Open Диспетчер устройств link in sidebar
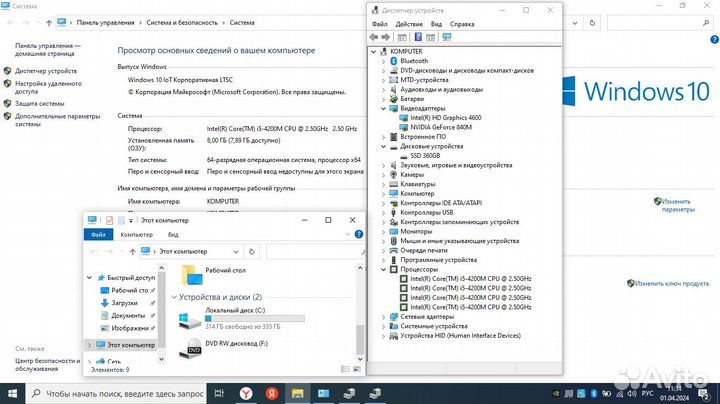Viewport: 720px width, 404px height. tap(46, 71)
